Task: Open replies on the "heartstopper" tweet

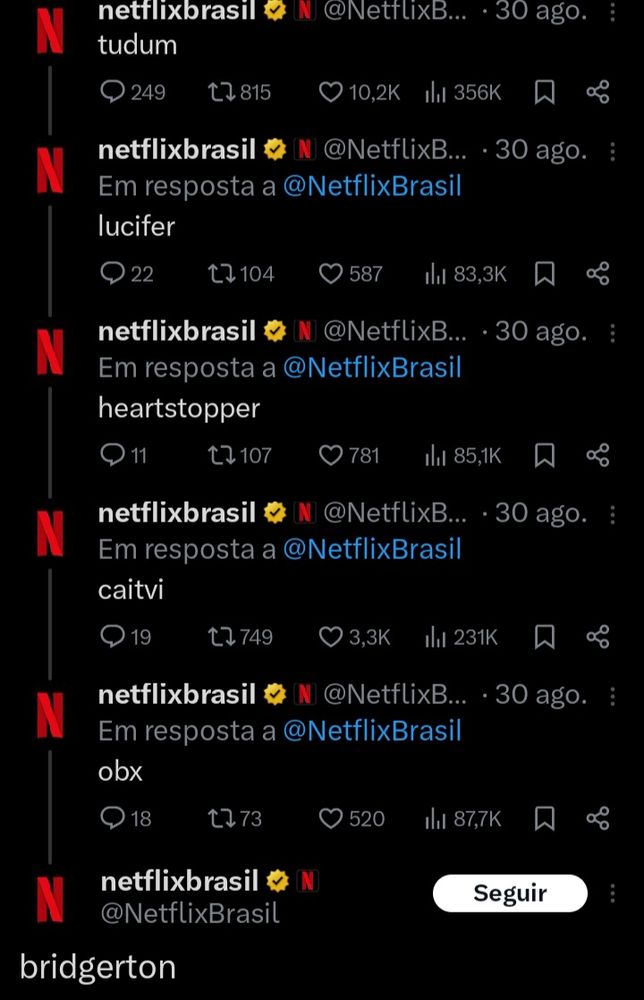Action: pos(124,455)
